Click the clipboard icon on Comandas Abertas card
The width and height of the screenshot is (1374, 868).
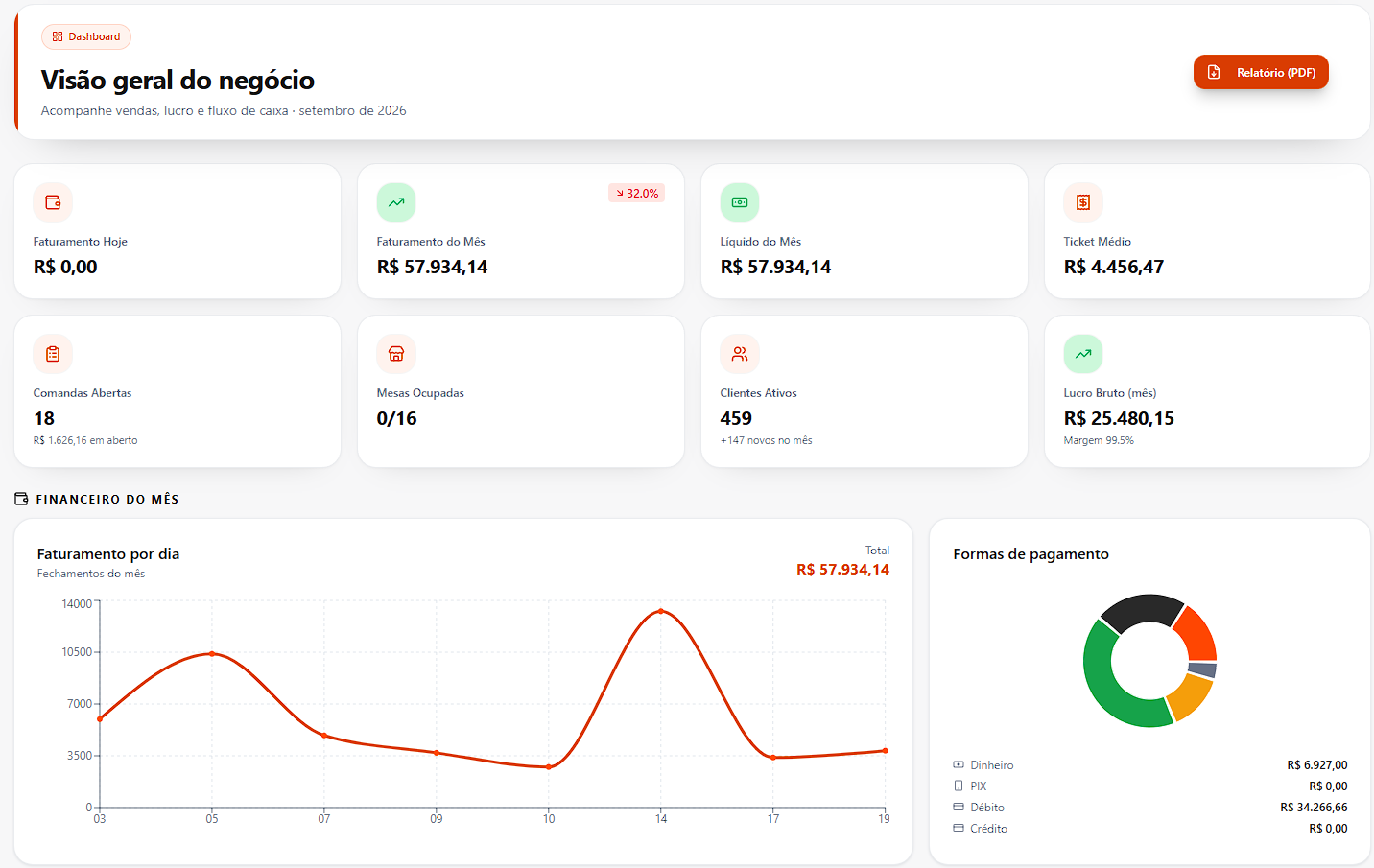coord(53,354)
